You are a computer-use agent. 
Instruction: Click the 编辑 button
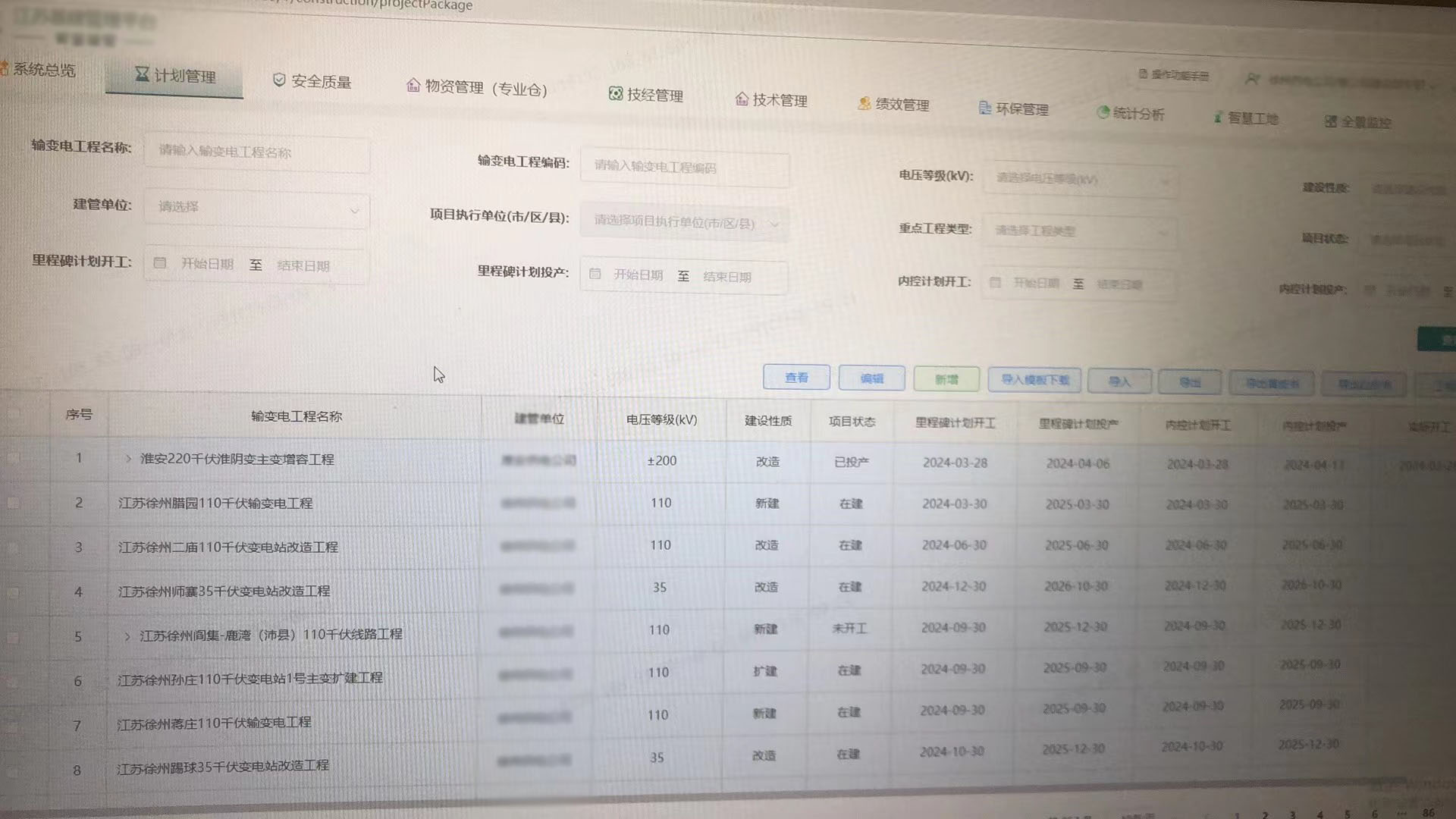coord(872,378)
